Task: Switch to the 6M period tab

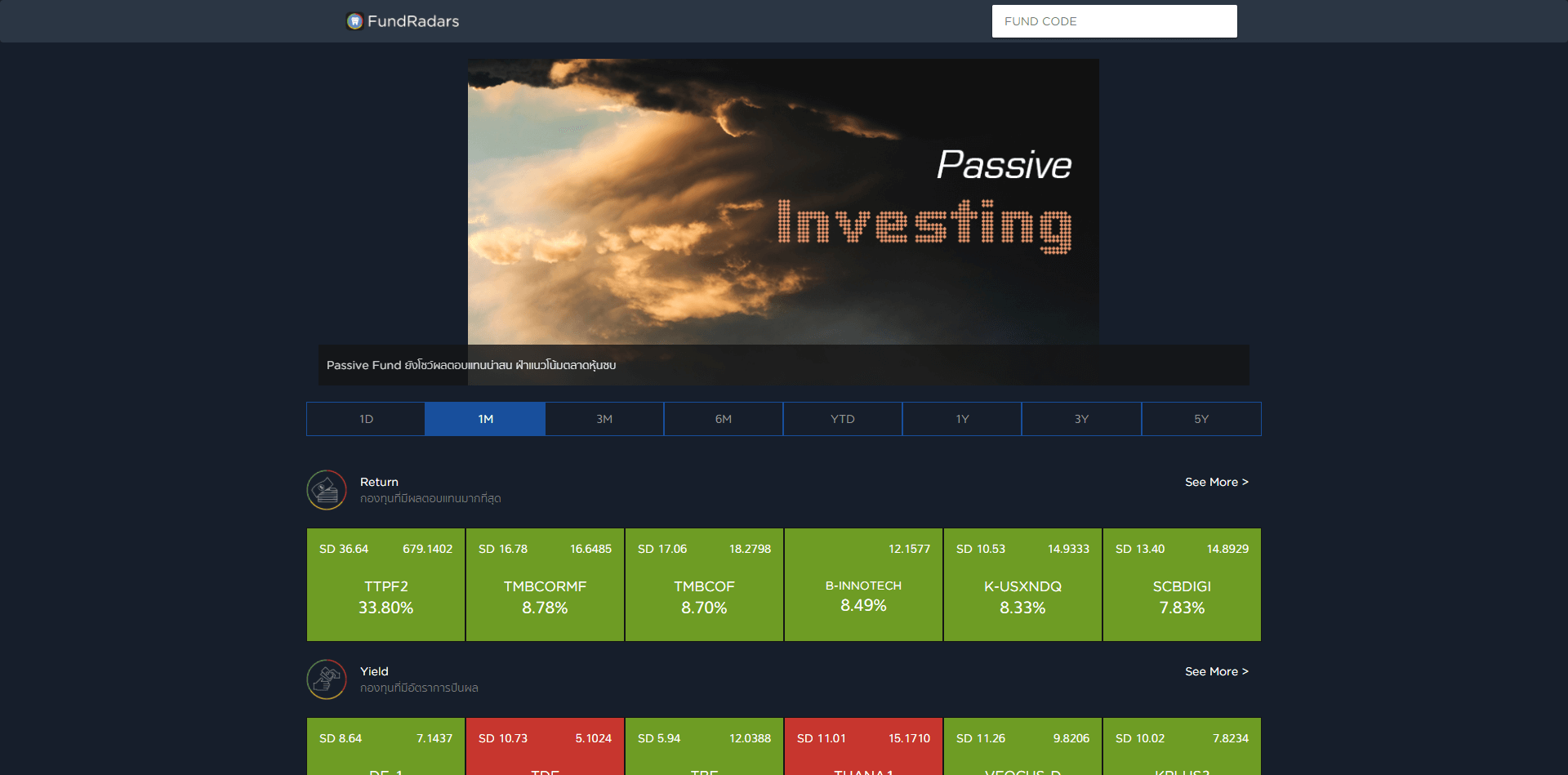Action: (x=724, y=419)
